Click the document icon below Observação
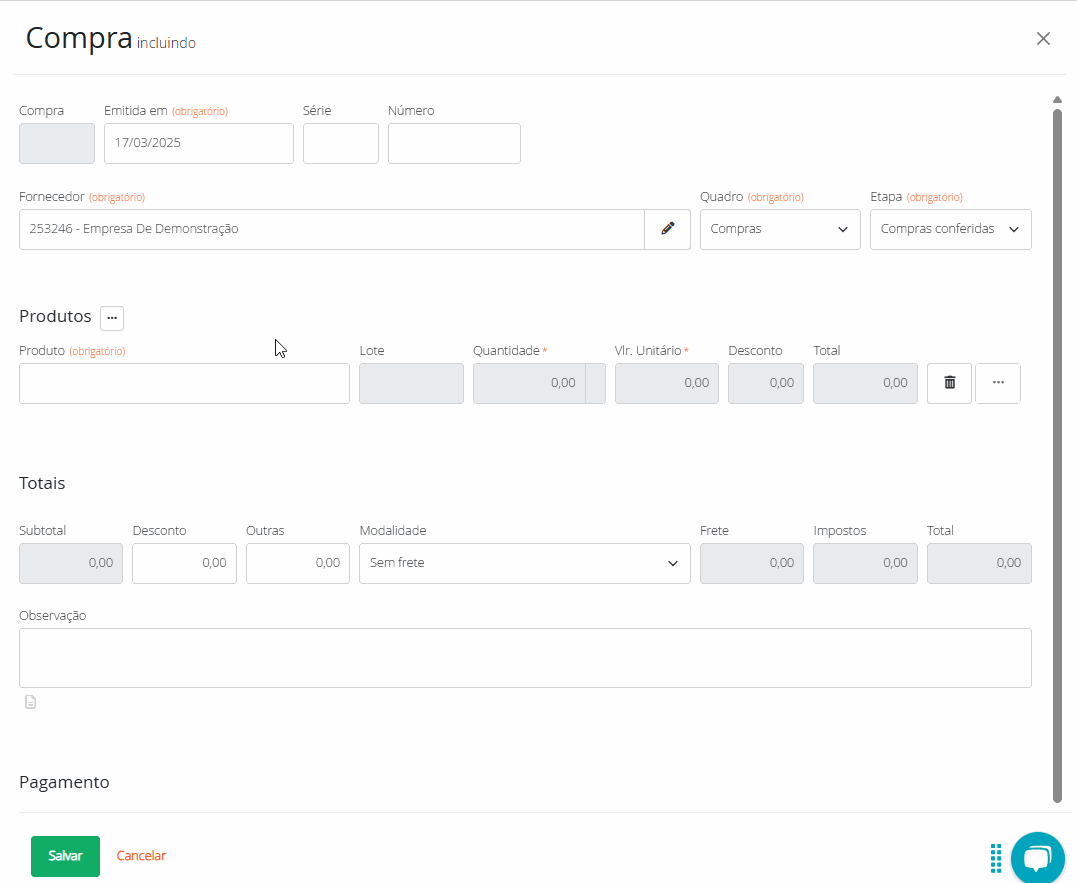Screen dimensions: 1077x883 pyautogui.click(x=30, y=702)
